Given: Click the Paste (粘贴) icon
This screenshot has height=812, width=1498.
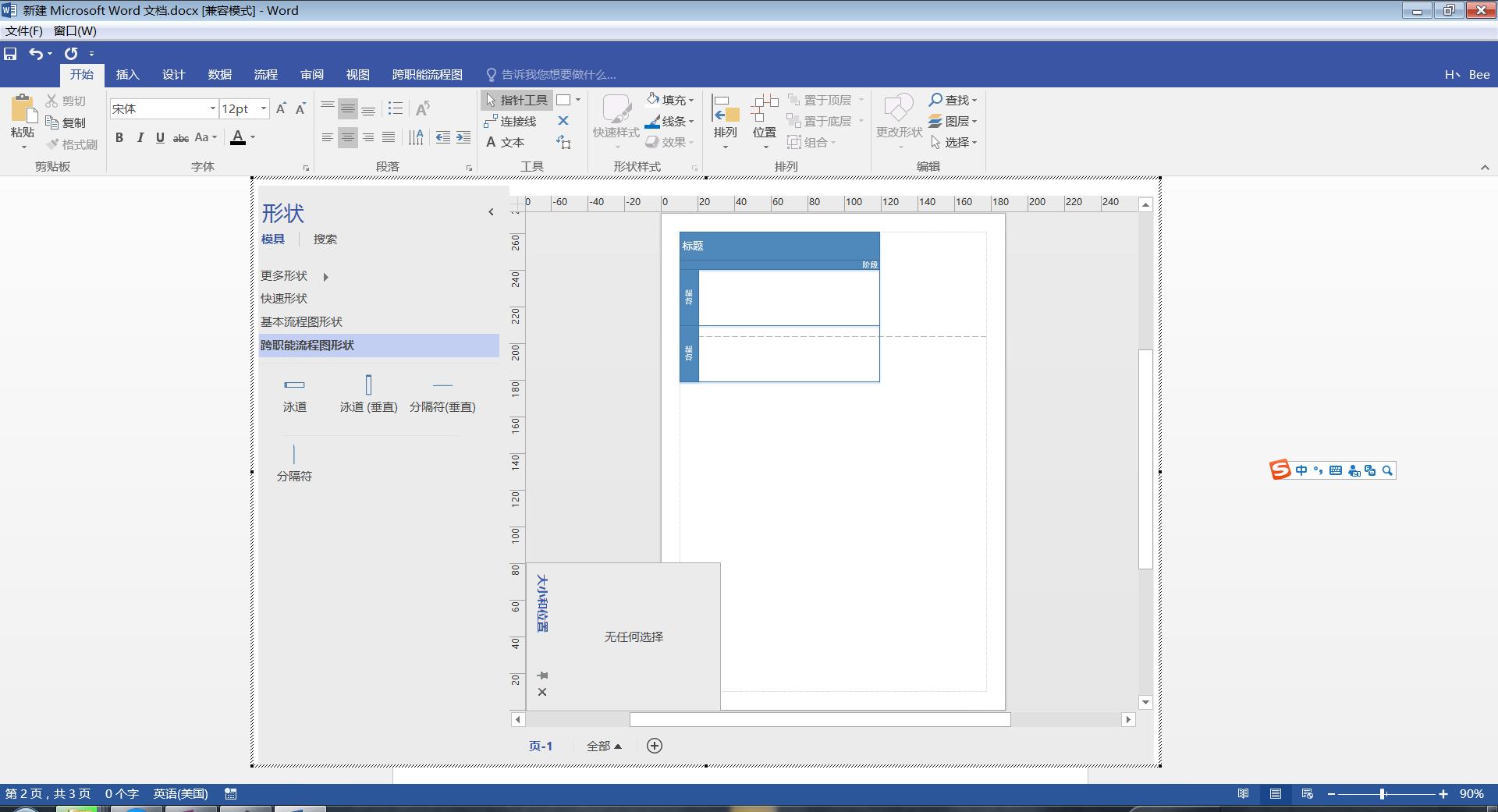Looking at the screenshot, I should 23,112.
